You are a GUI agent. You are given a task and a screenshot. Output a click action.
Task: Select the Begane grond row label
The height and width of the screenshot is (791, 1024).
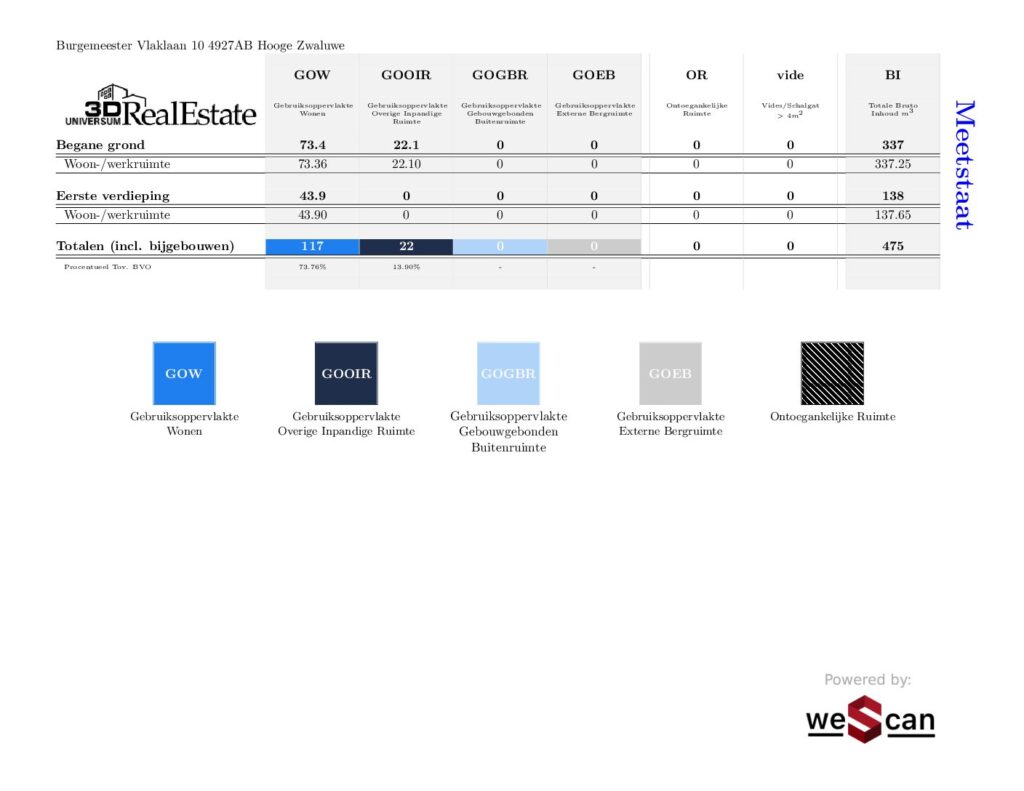(100, 145)
